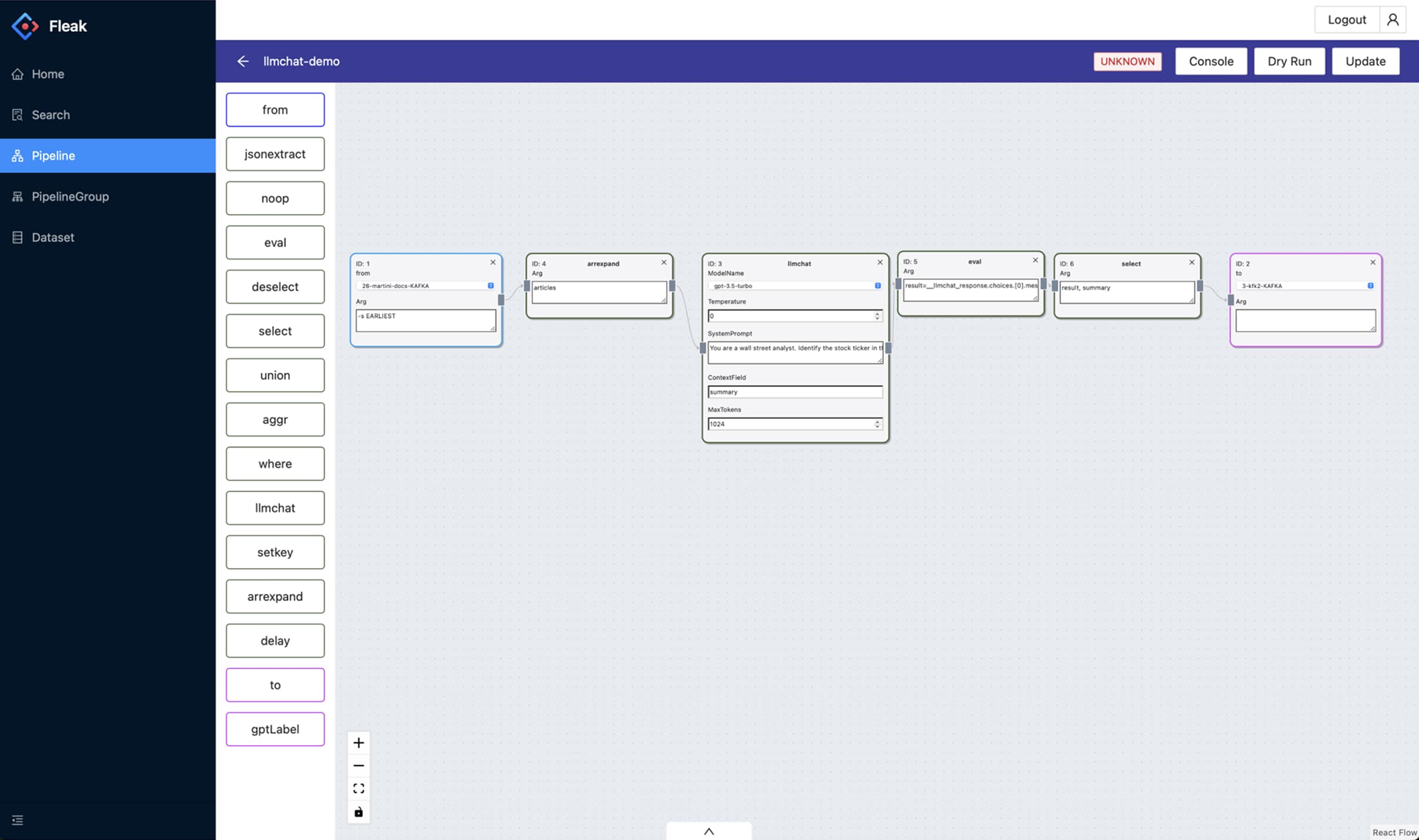Close the eval node ID 5

pyautogui.click(x=1035, y=260)
